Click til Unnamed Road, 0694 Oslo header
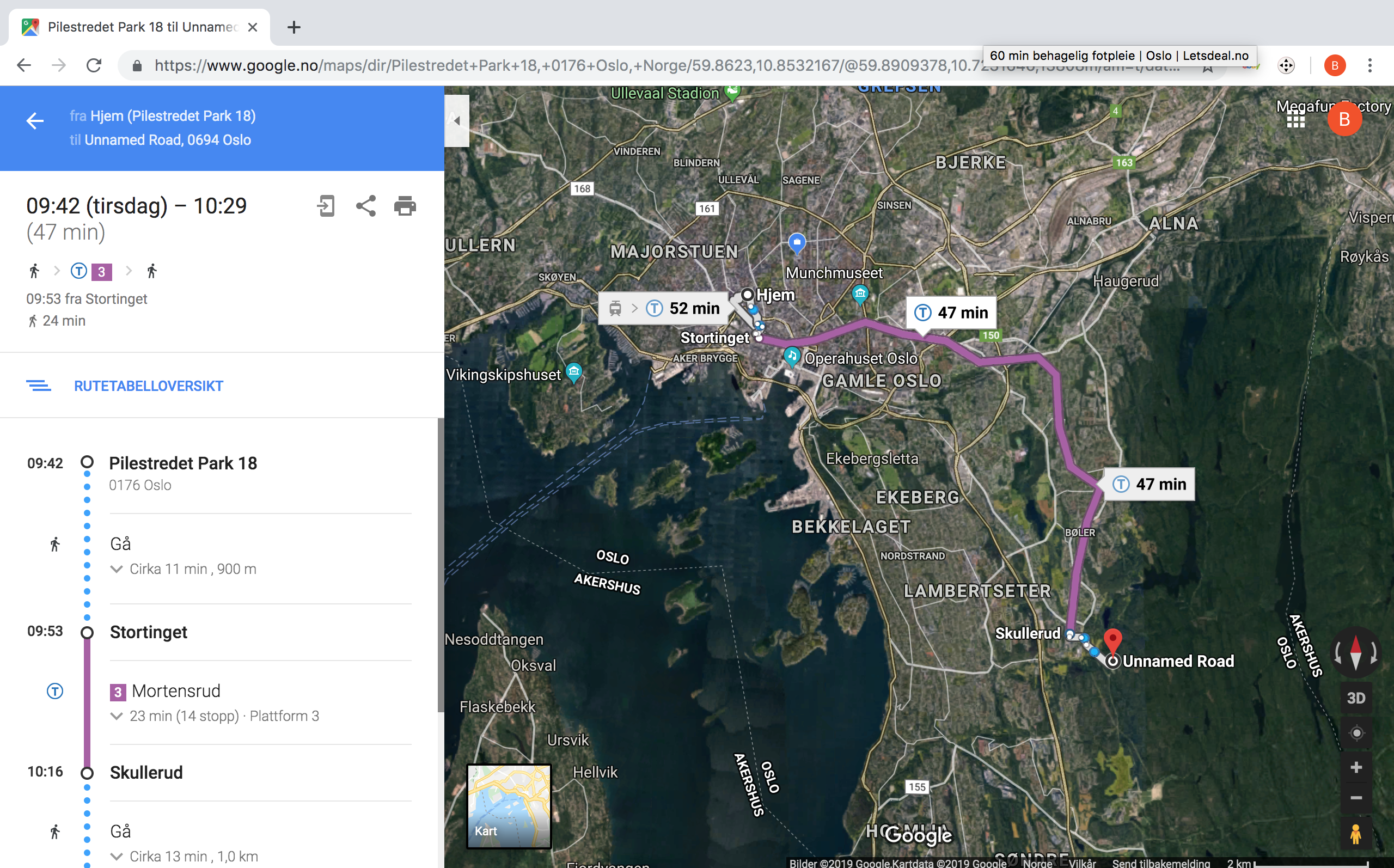Image resolution: width=1394 pixels, height=868 pixels. pyautogui.click(x=161, y=140)
